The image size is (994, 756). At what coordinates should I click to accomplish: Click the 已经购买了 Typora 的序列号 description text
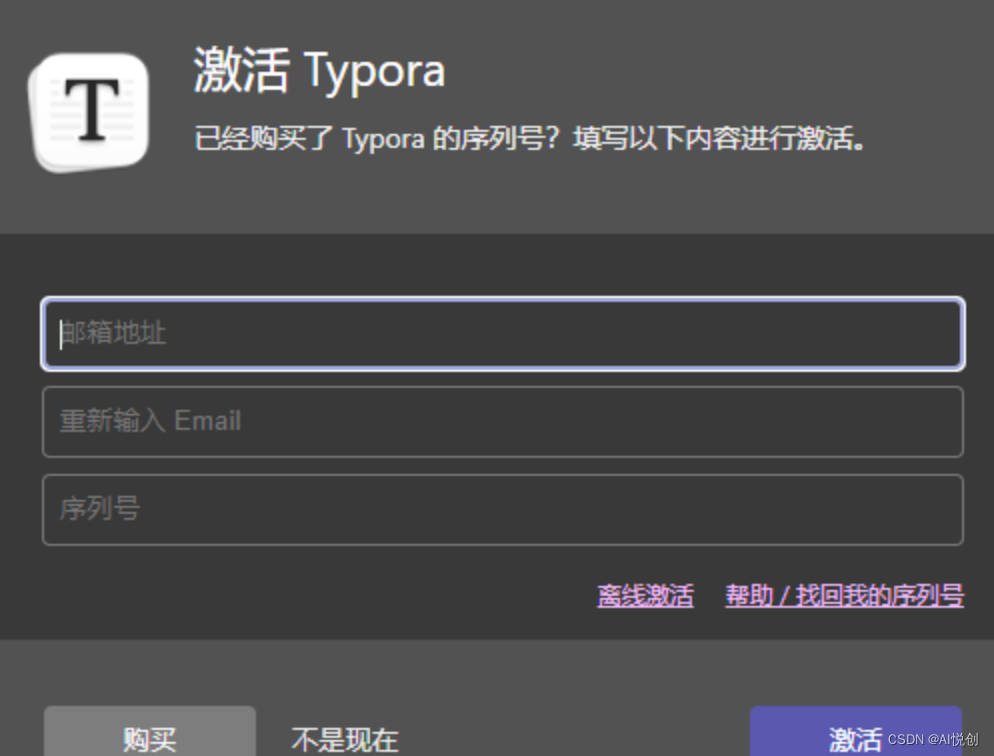coord(529,138)
